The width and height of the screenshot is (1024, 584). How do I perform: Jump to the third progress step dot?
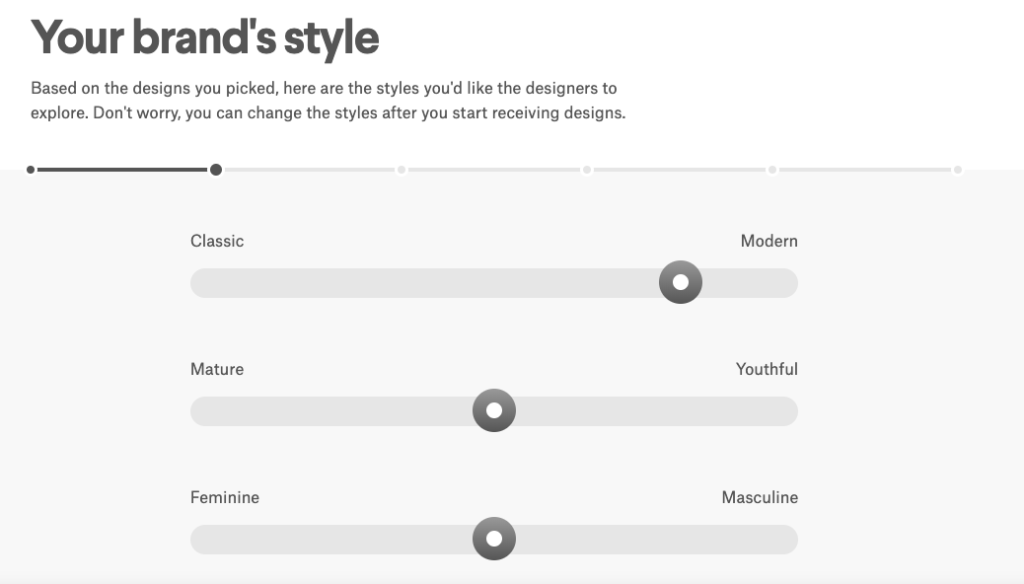(x=402, y=170)
